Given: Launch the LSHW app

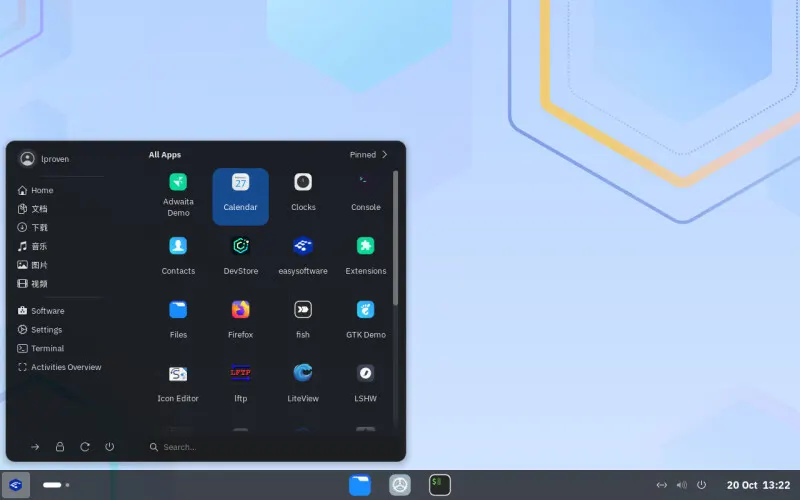Looking at the screenshot, I should coord(365,384).
